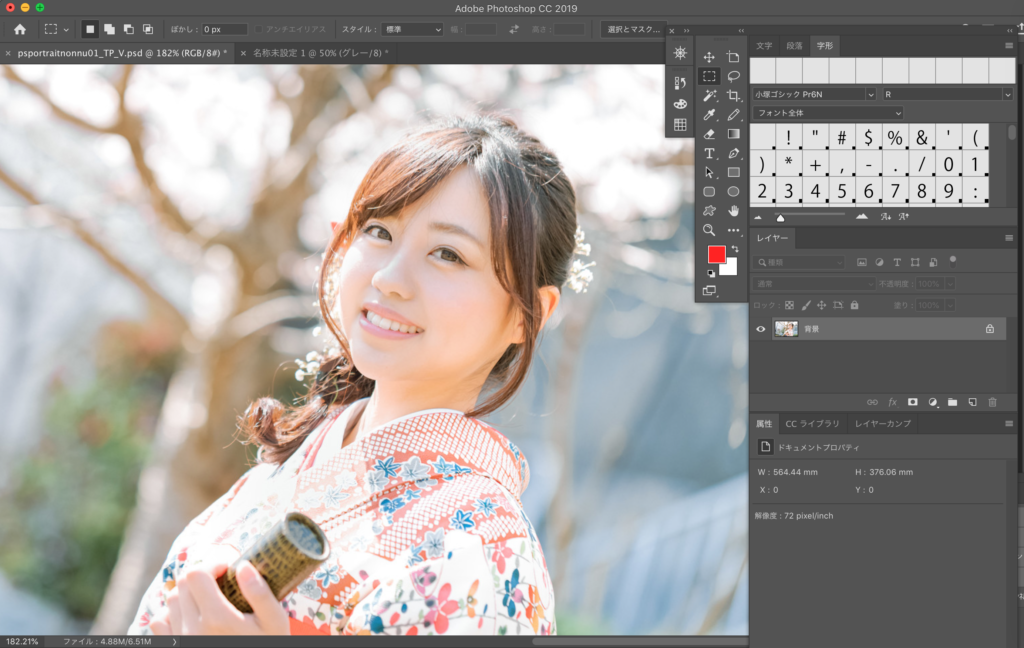Click the Home icon in options bar
Screen dimensions: 1024x648
click(19, 29)
